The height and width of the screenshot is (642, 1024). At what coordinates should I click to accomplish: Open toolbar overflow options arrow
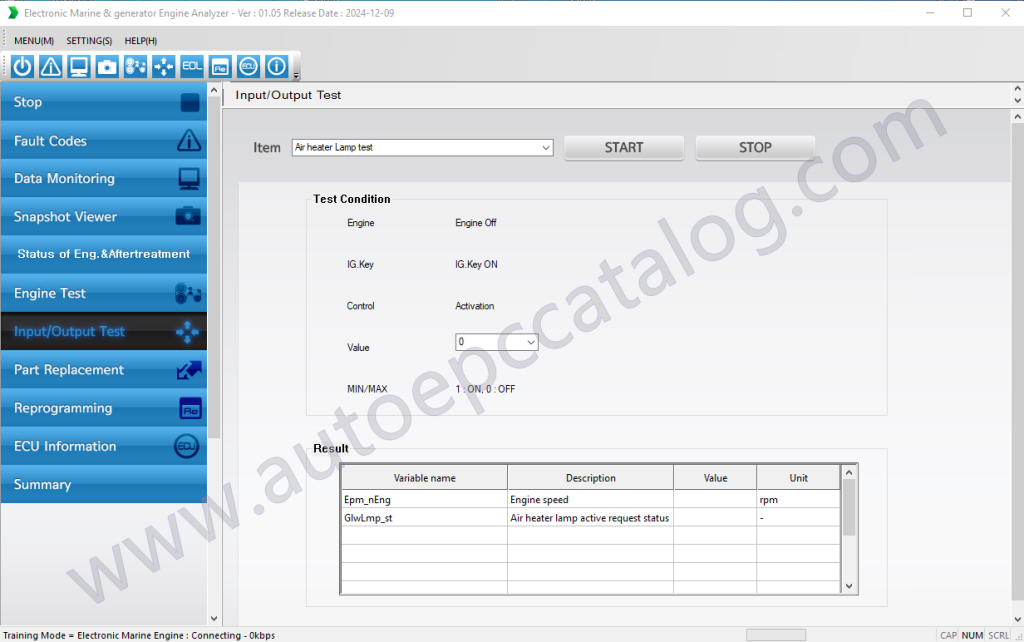[296, 76]
